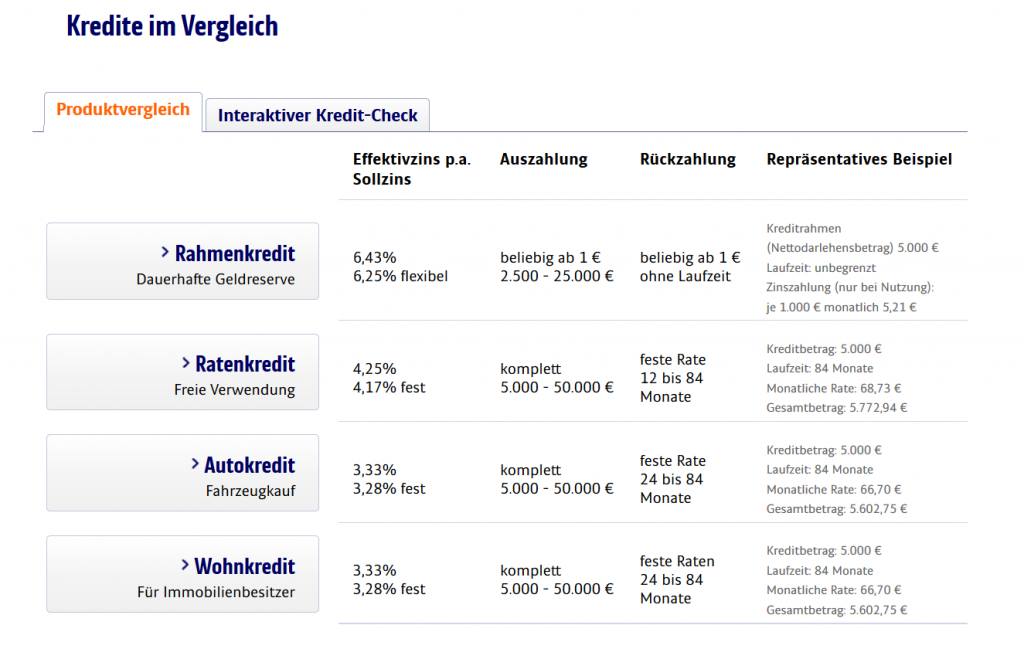This screenshot has width=1024, height=659.
Task: Click the 4,17% fest Sollzins value
Action: [x=389, y=387]
